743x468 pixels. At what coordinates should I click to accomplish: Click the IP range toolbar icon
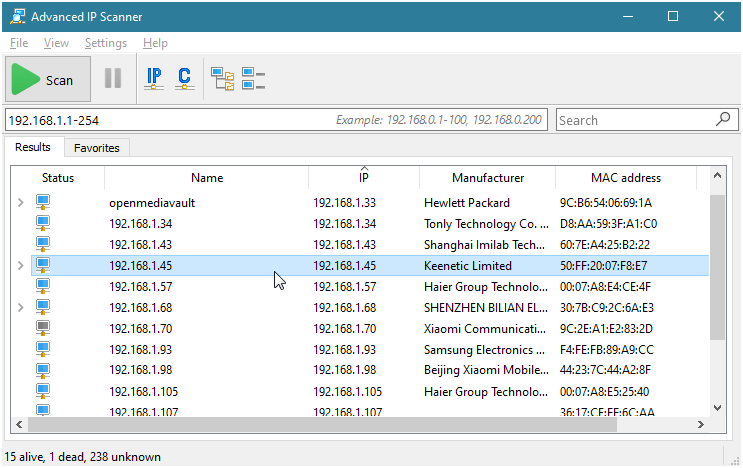(154, 79)
